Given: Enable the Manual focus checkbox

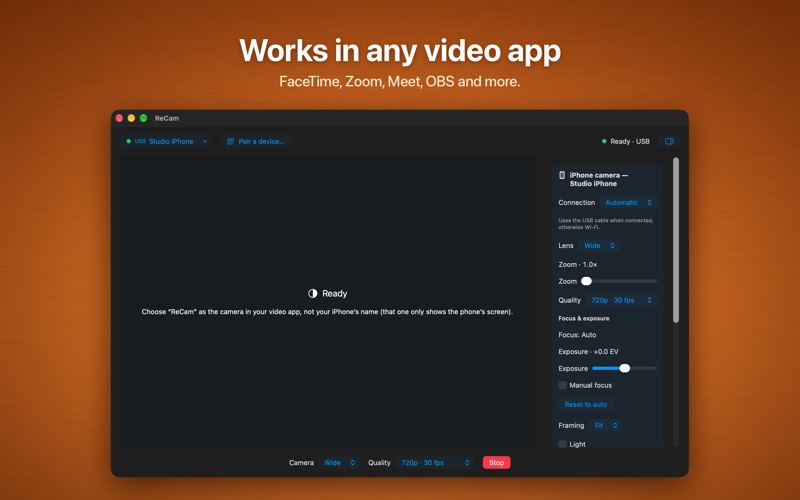Looking at the screenshot, I should click(x=562, y=385).
